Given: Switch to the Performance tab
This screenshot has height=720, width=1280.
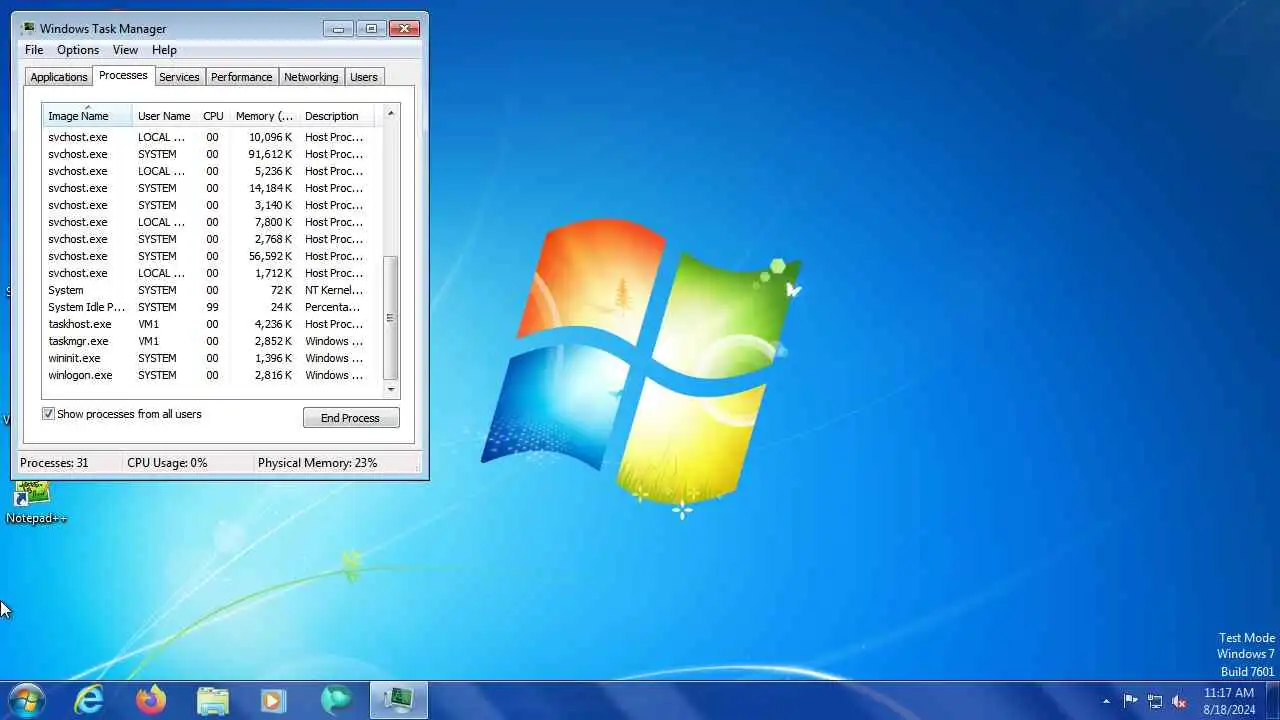Looking at the screenshot, I should coord(241,77).
